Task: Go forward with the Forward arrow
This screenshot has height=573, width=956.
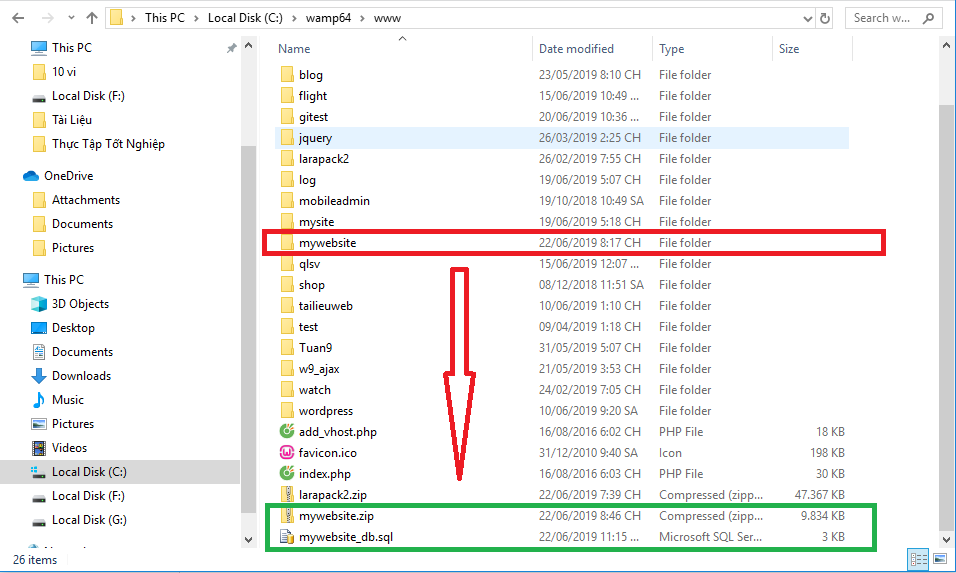Action: 47,18
